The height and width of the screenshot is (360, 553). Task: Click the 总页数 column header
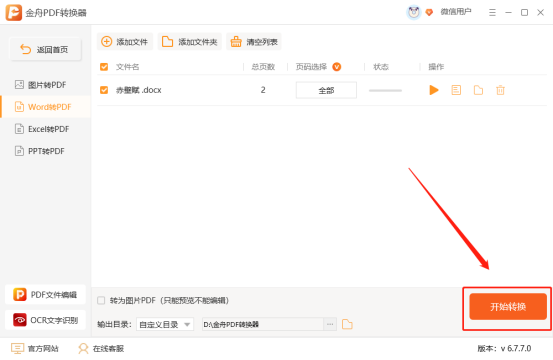point(263,67)
